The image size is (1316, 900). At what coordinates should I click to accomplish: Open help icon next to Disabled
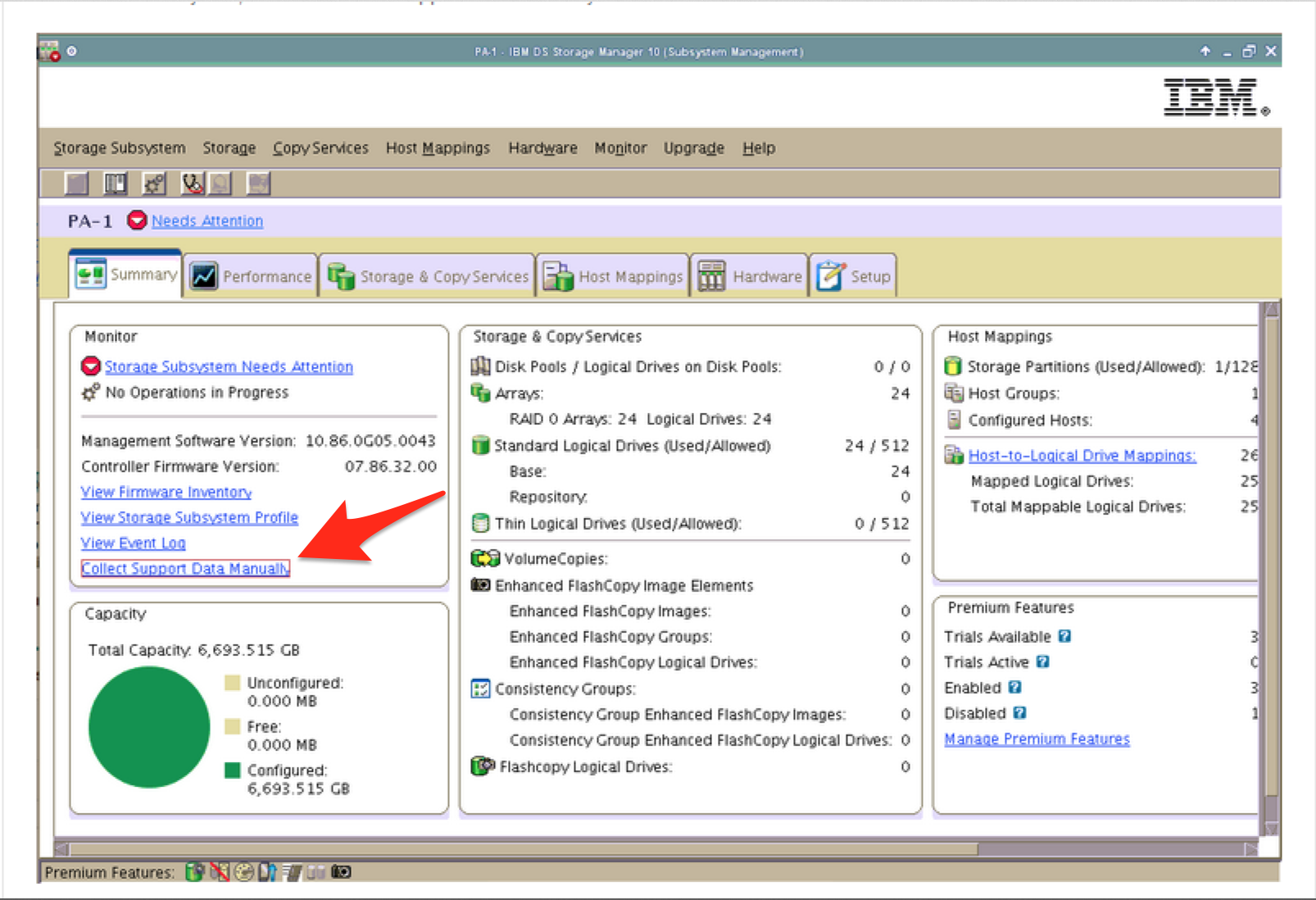coord(1019,713)
